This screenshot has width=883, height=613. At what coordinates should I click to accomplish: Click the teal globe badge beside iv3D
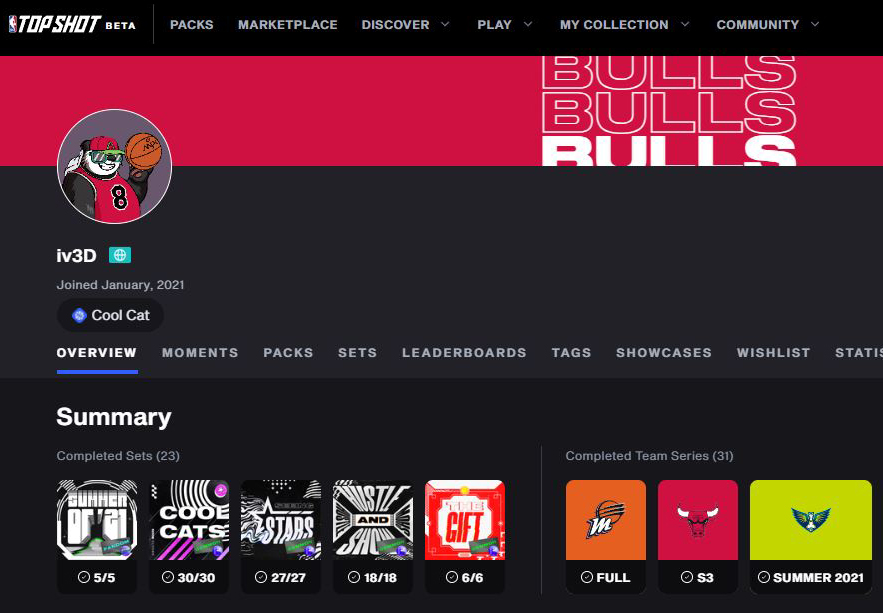(x=120, y=255)
